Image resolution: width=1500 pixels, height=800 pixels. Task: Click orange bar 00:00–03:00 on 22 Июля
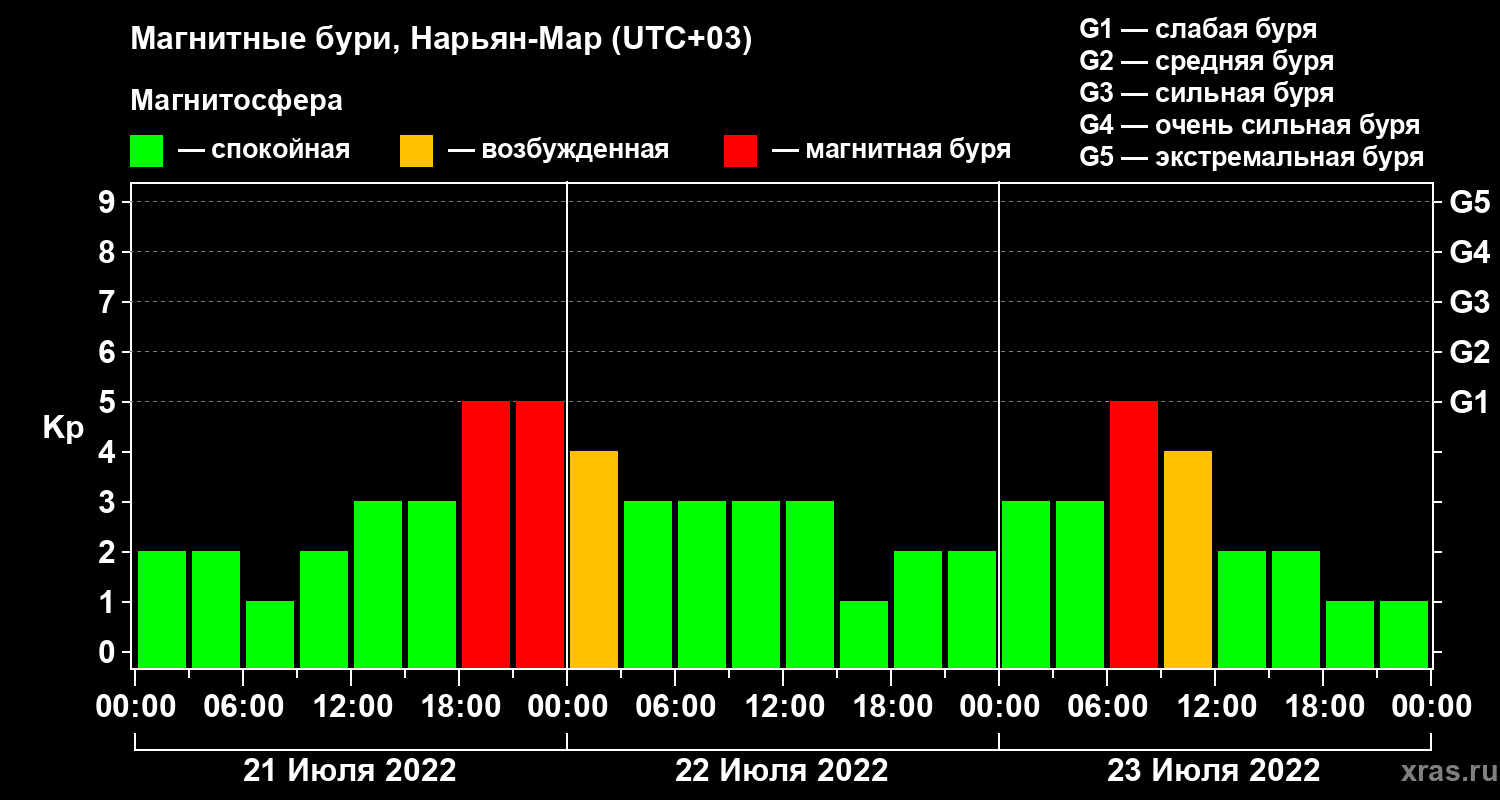pyautogui.click(x=594, y=559)
